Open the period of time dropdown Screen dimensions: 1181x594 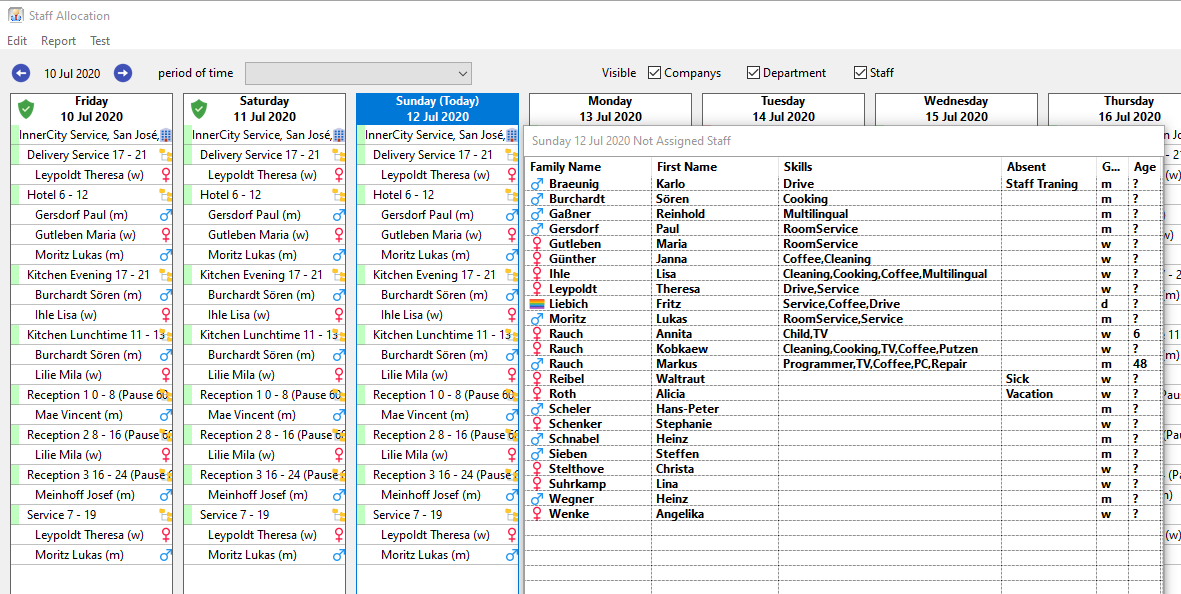tap(359, 73)
